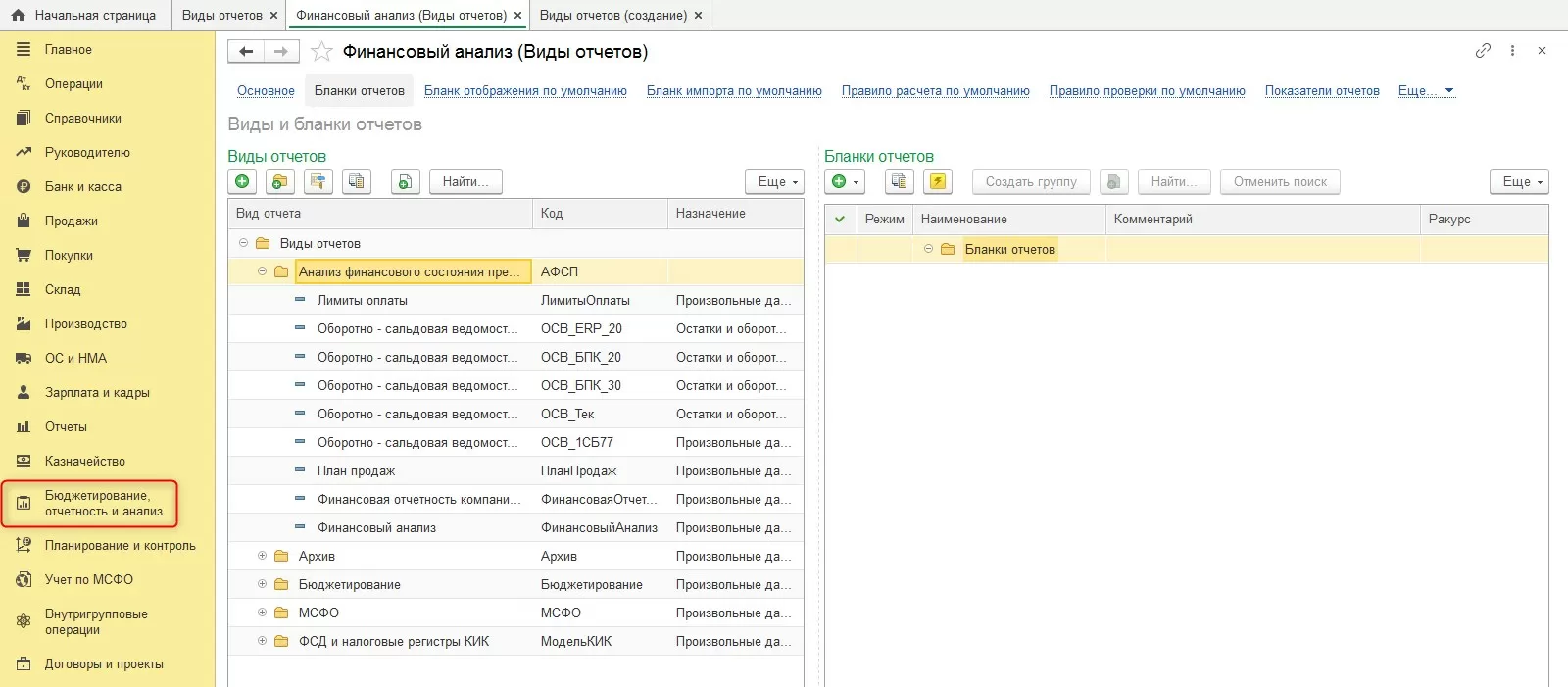
Task: Select the Финансовый анализ row in tree
Action: [376, 527]
